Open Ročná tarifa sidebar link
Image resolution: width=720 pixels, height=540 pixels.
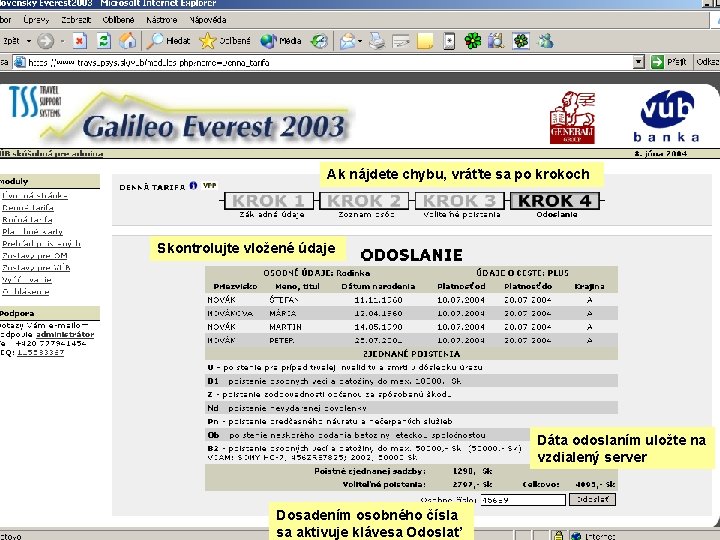point(27,219)
